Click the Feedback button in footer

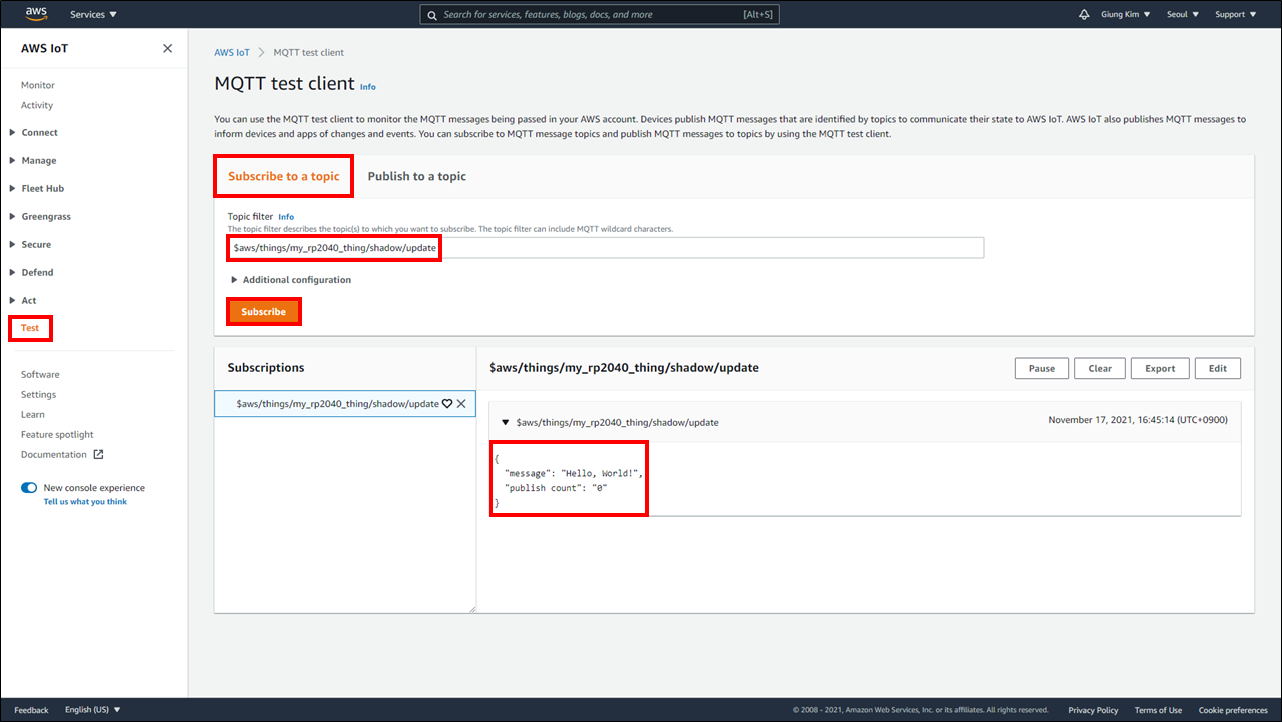[31, 710]
